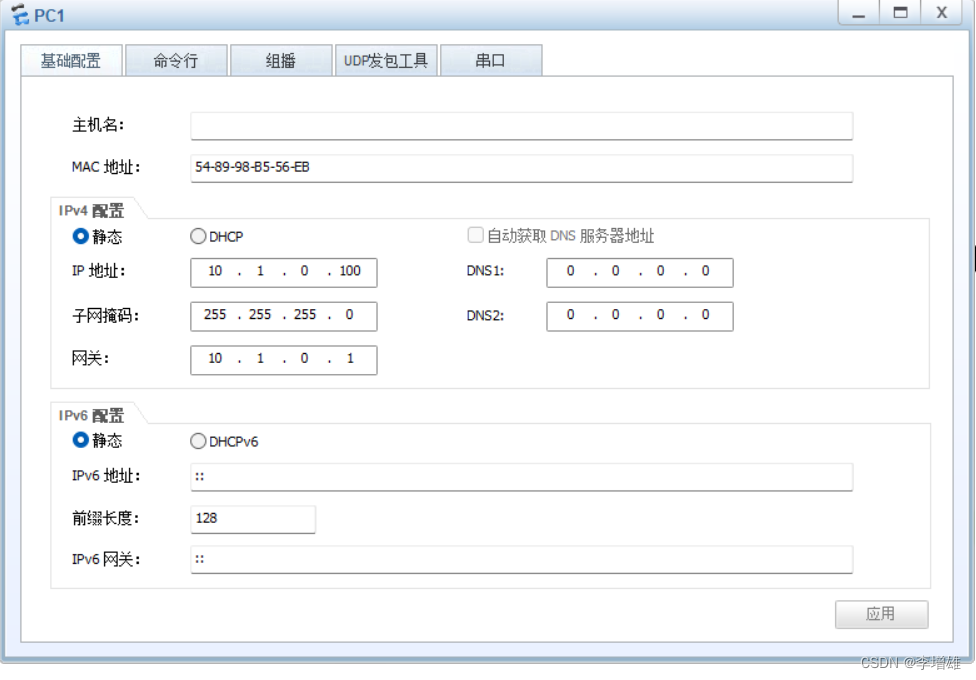Switch to the UDP发包工具 tab
Screen dimensions: 976x680
[x=386, y=60]
